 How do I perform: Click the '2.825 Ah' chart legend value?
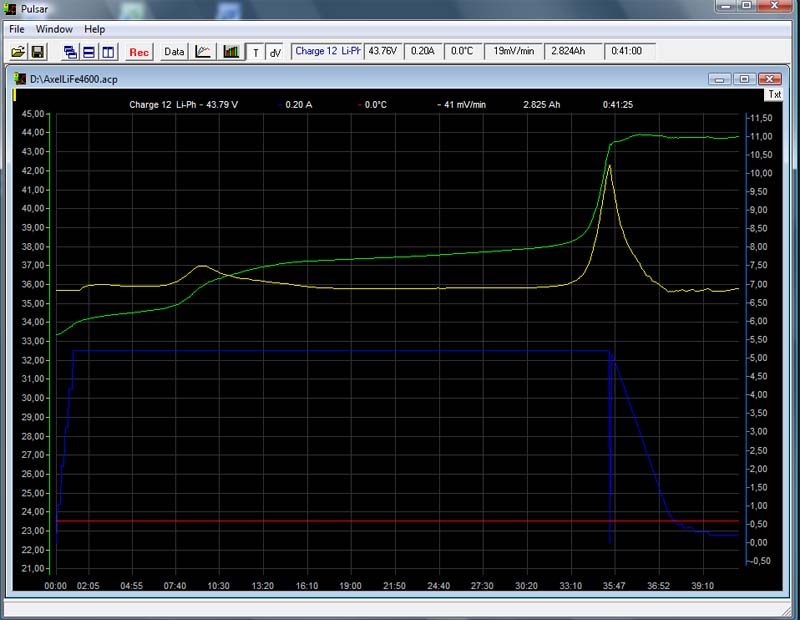[541, 105]
